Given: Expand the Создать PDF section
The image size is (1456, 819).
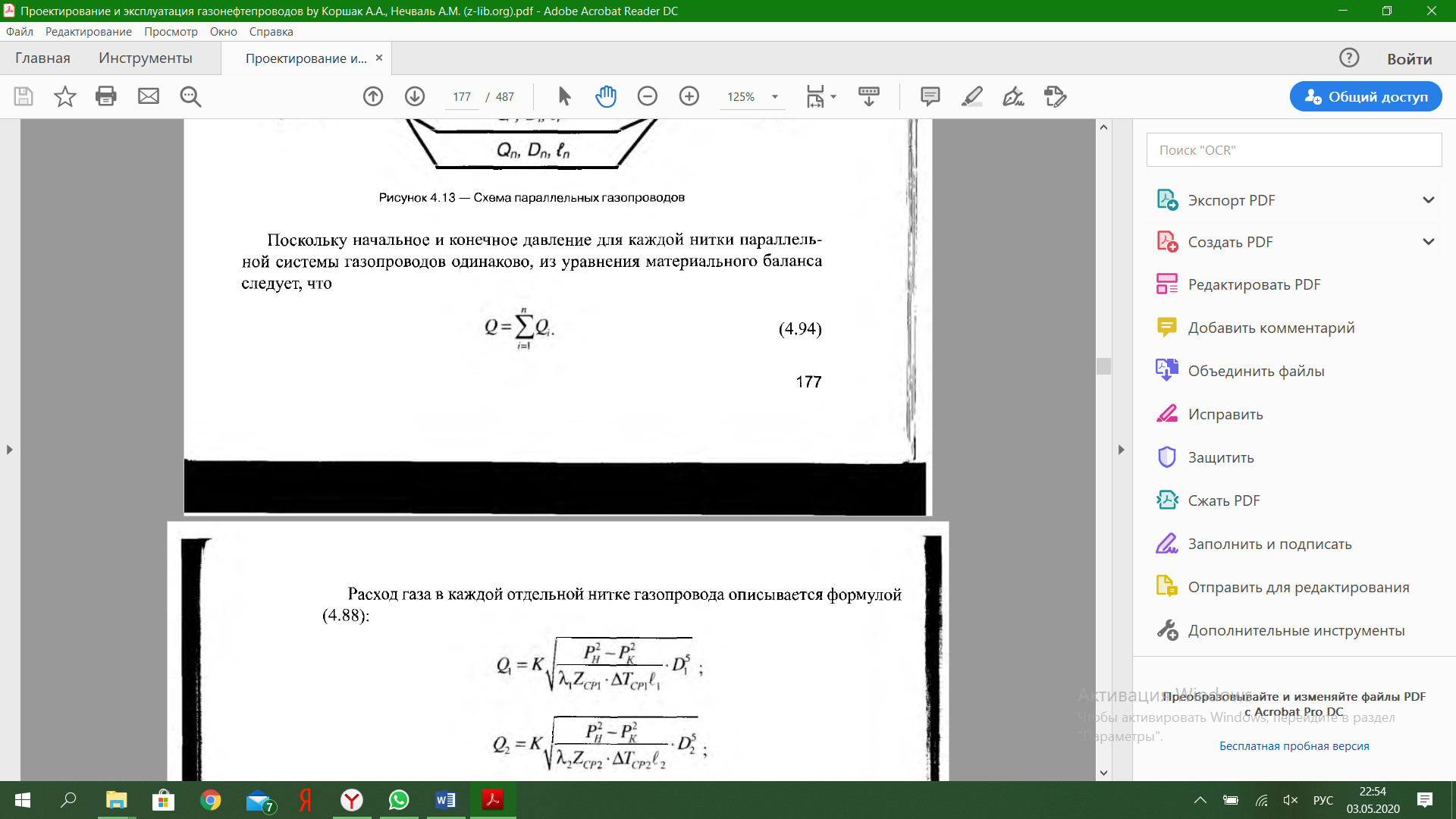Looking at the screenshot, I should click(x=1428, y=242).
